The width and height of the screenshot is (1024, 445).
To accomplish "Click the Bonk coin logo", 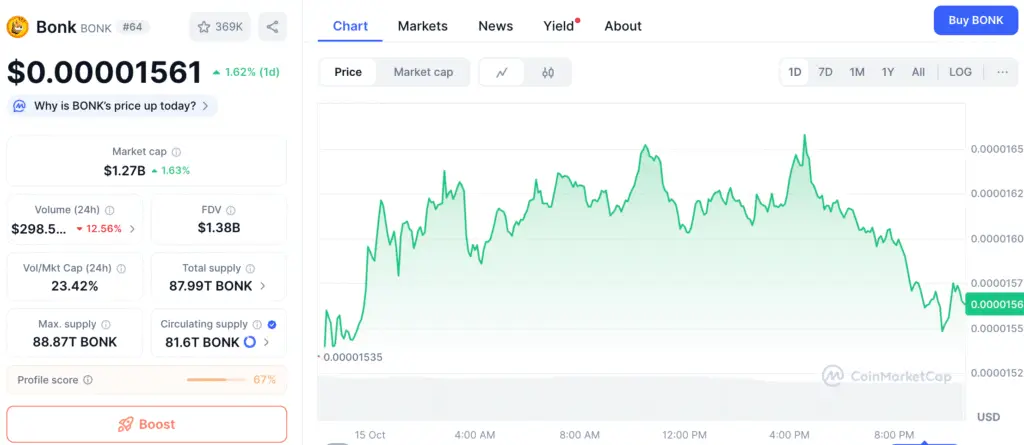I will [17, 26].
